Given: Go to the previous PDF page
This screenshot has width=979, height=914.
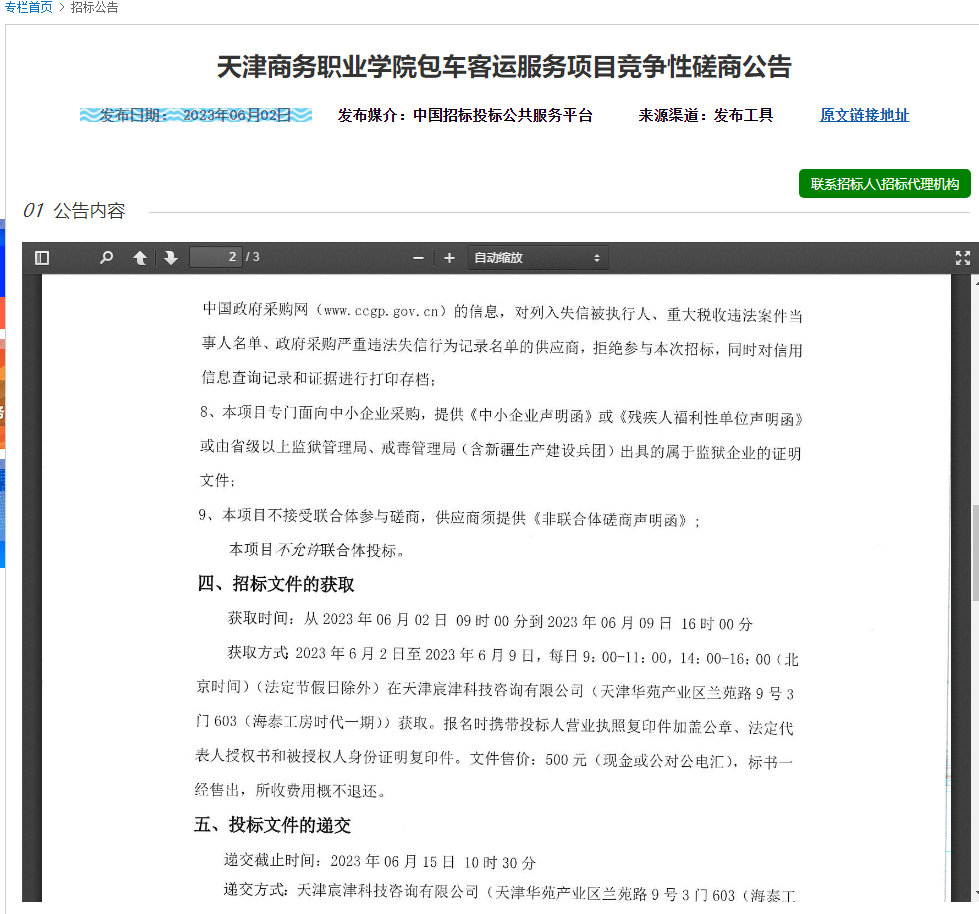Looking at the screenshot, I should pyautogui.click(x=140, y=258).
